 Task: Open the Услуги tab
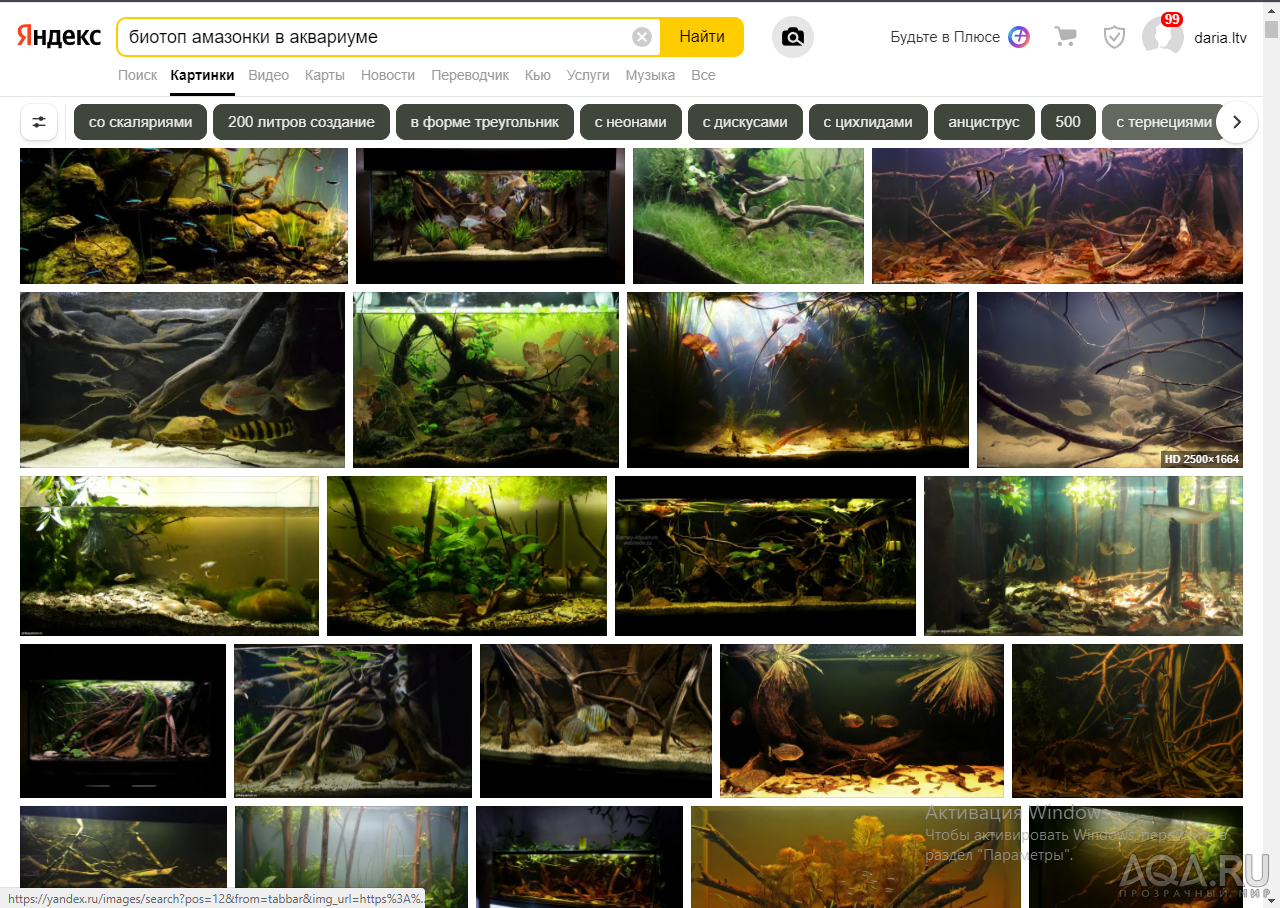pos(588,75)
